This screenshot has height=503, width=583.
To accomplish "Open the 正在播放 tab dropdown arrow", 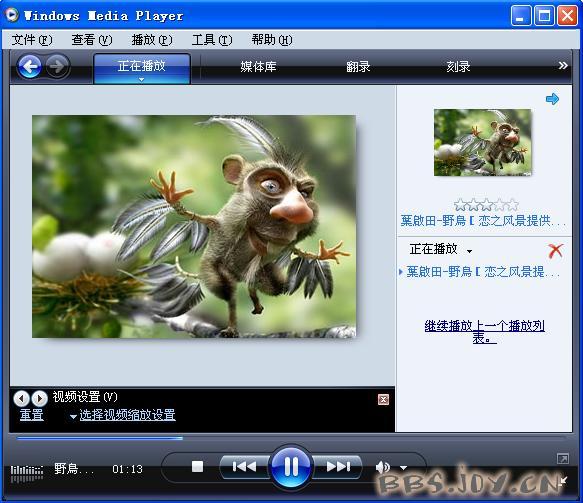I will [141, 80].
